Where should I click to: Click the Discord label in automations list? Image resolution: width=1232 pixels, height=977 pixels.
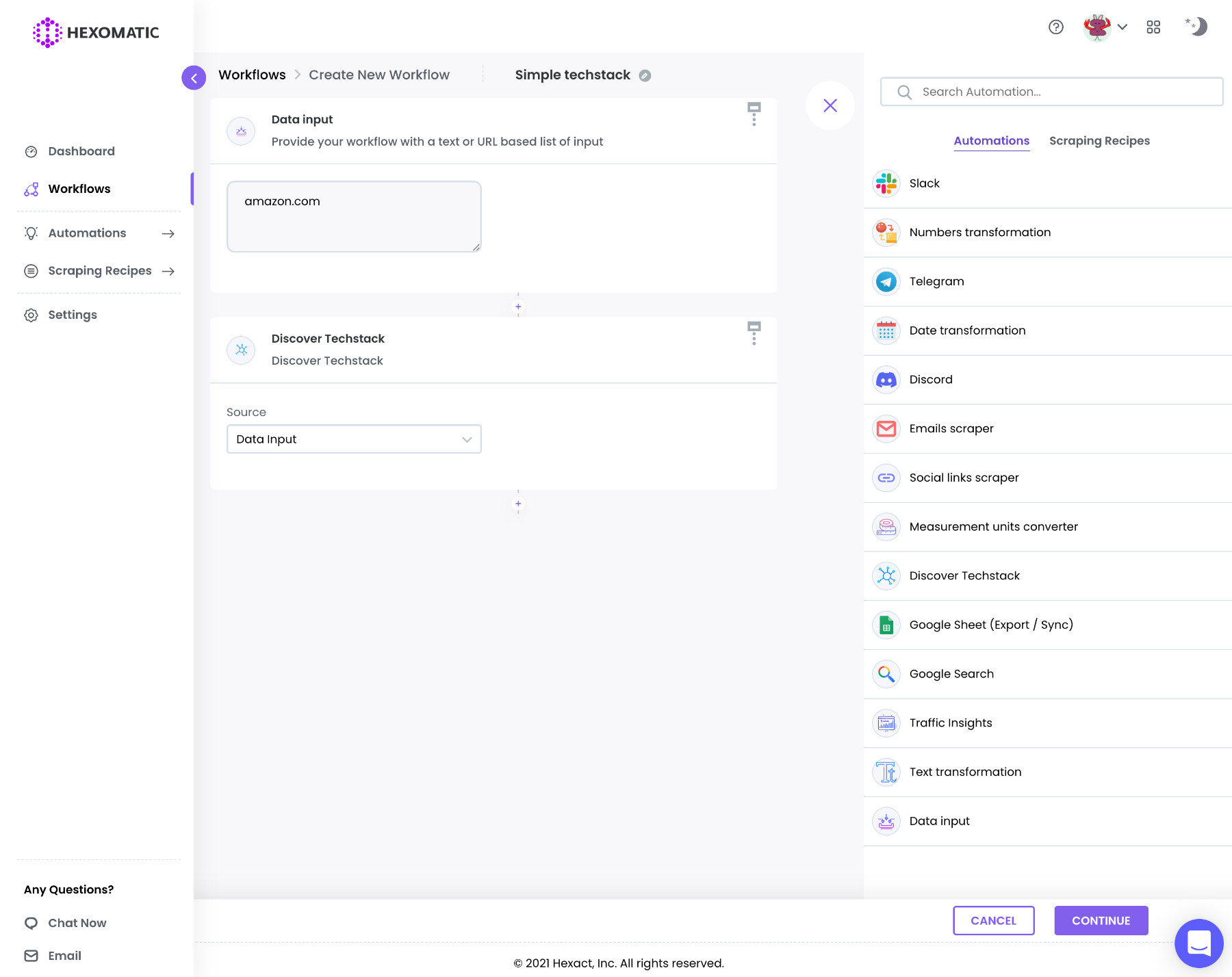(x=931, y=380)
